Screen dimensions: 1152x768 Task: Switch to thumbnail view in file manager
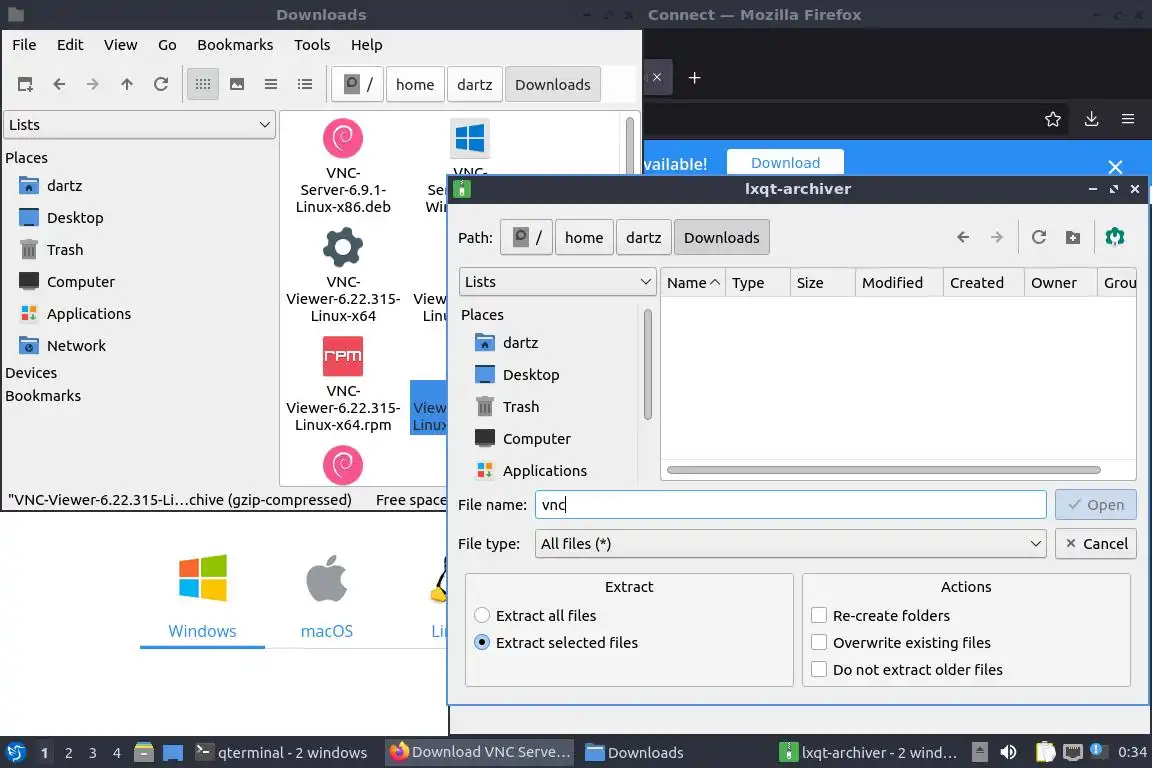[x=237, y=84]
